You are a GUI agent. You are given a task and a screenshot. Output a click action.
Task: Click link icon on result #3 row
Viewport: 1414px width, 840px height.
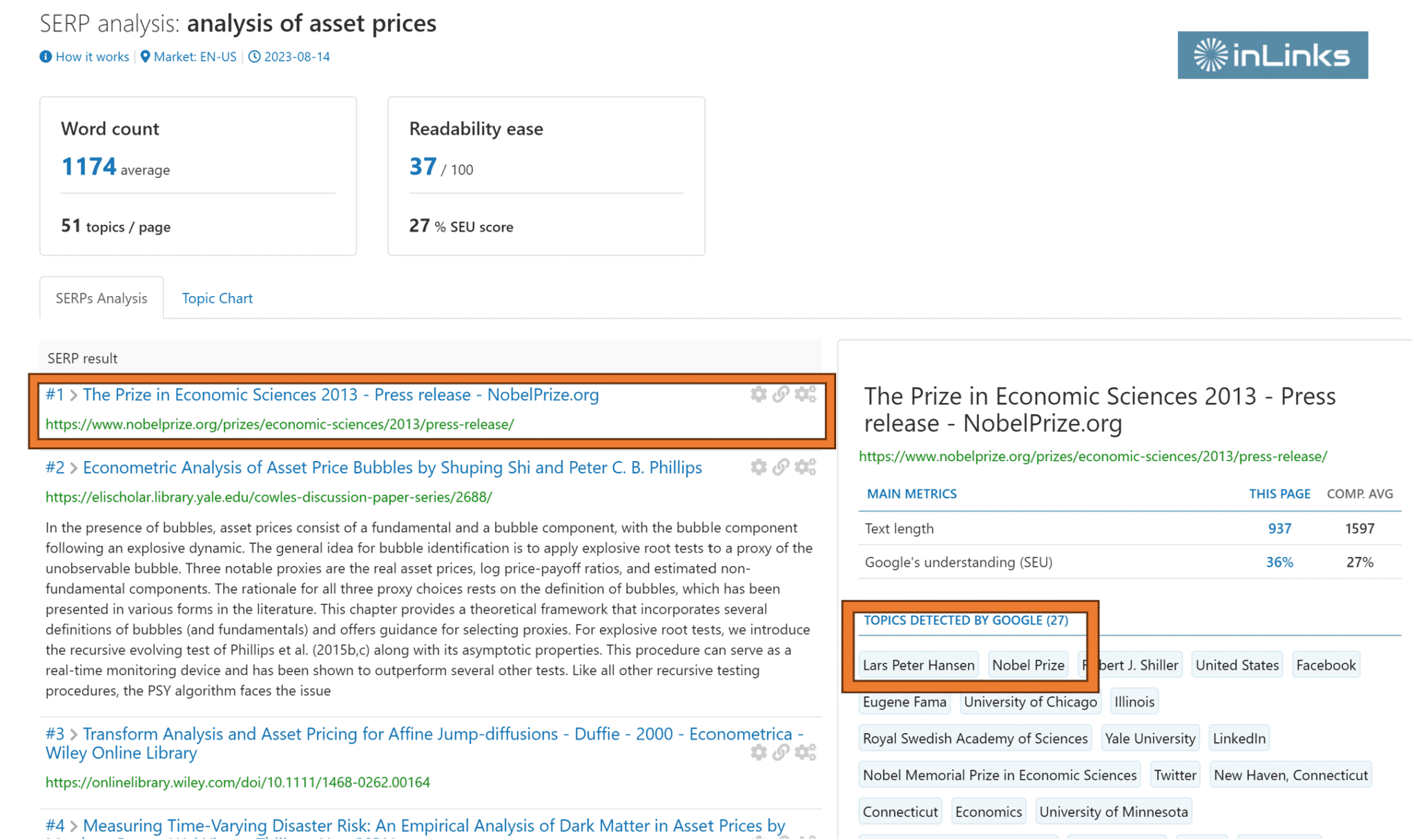(x=781, y=752)
